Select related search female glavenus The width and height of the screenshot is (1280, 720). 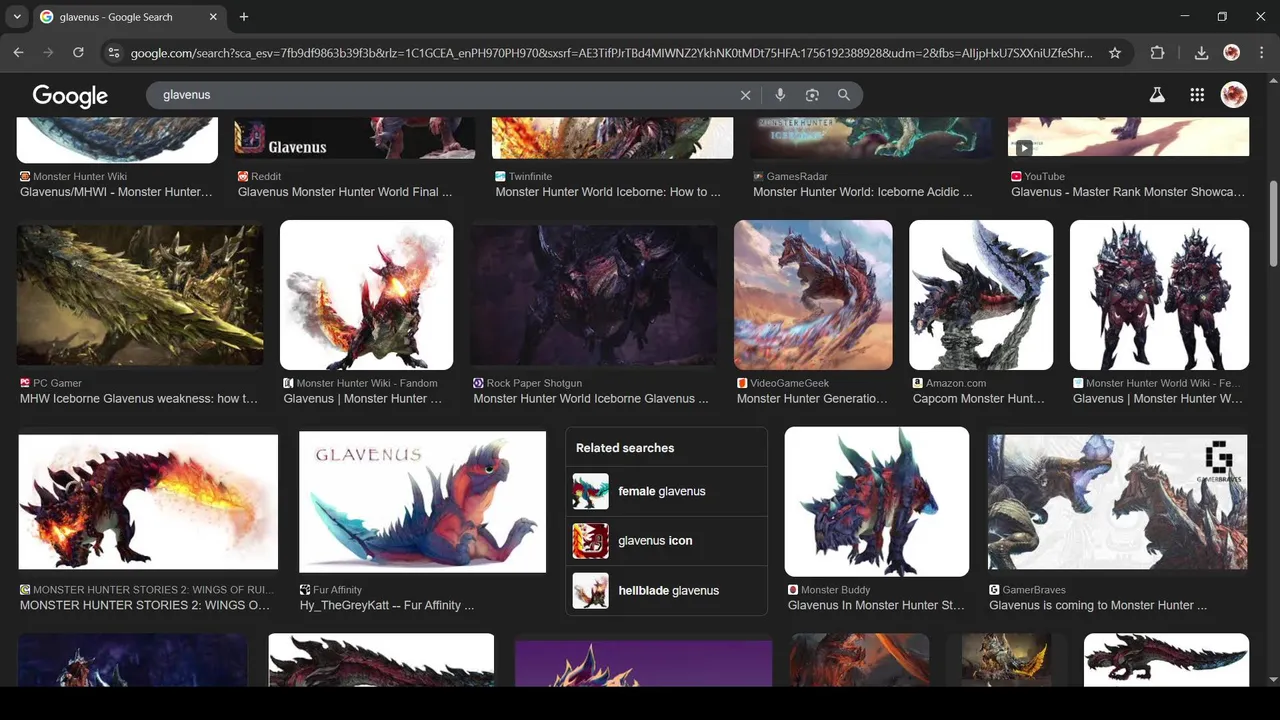coord(666,491)
